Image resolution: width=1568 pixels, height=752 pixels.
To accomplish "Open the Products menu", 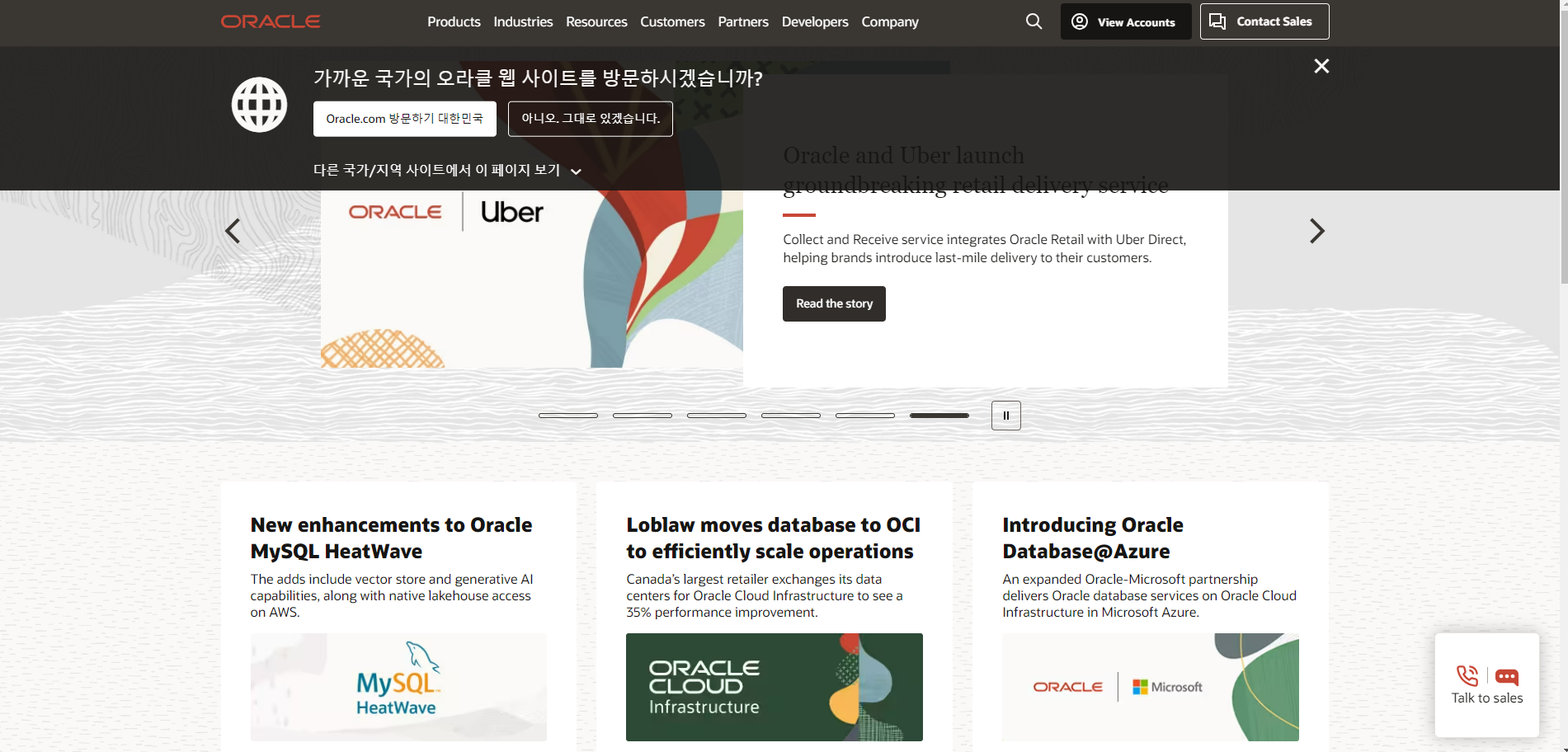I will pyautogui.click(x=454, y=21).
